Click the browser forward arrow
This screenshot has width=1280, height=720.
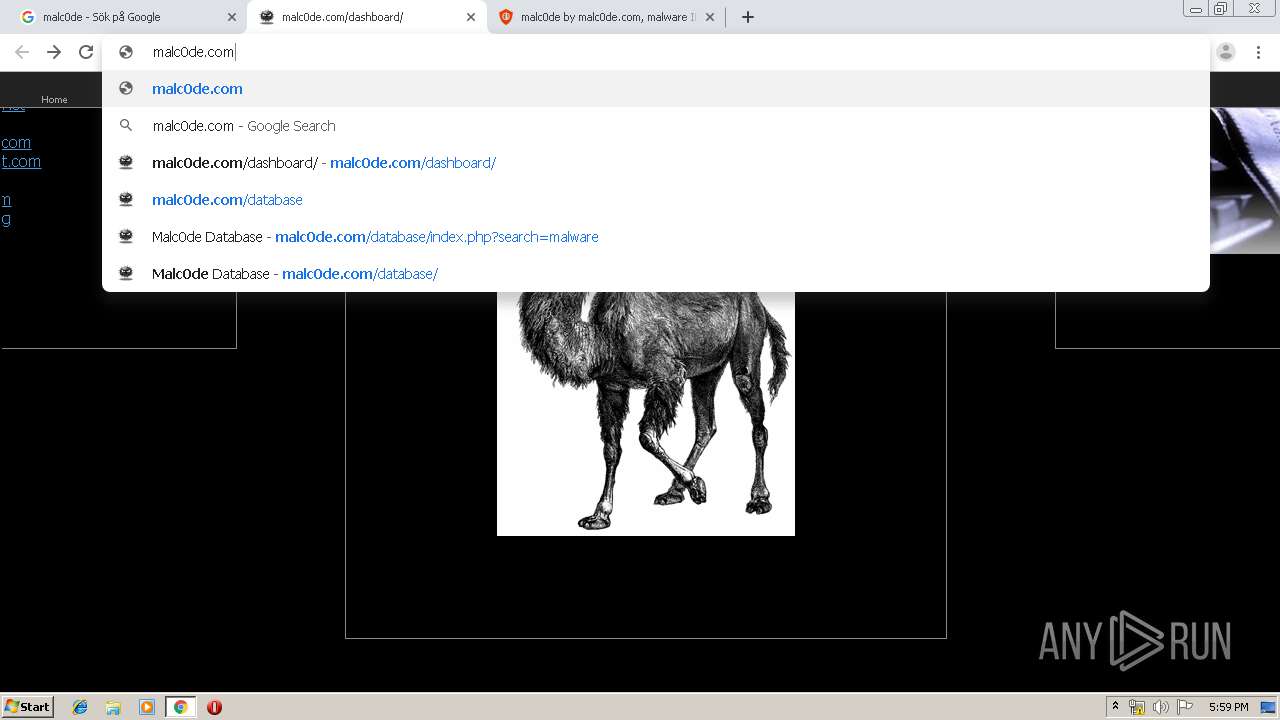54,52
